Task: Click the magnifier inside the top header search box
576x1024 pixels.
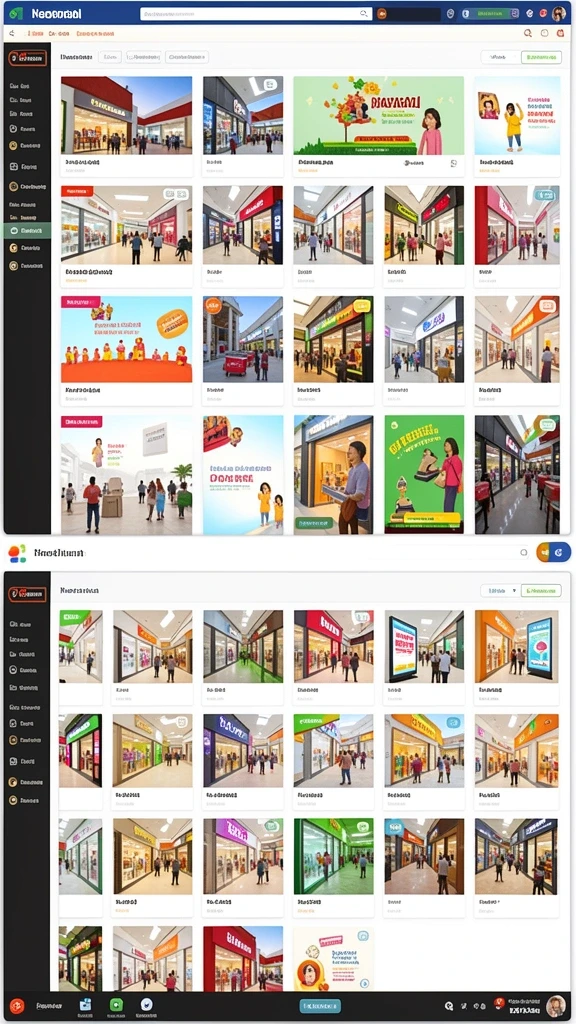Action: point(364,13)
